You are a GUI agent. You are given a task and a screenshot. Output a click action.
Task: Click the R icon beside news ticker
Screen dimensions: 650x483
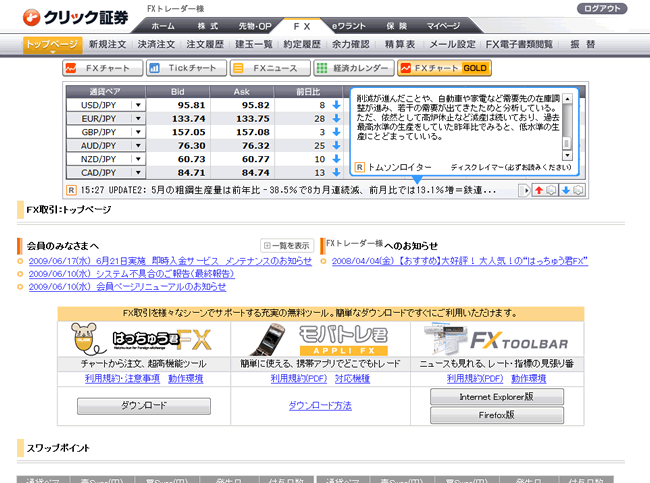pyautogui.click(x=71, y=190)
